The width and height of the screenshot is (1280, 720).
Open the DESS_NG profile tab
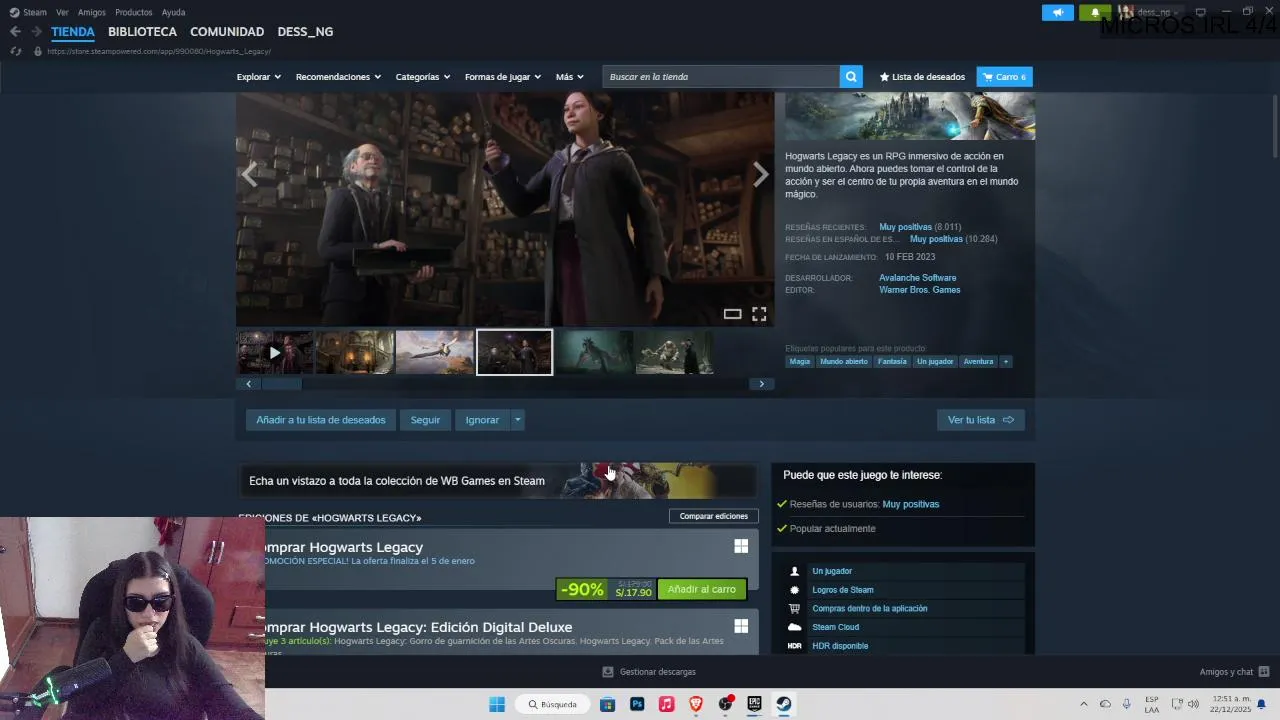click(x=305, y=32)
